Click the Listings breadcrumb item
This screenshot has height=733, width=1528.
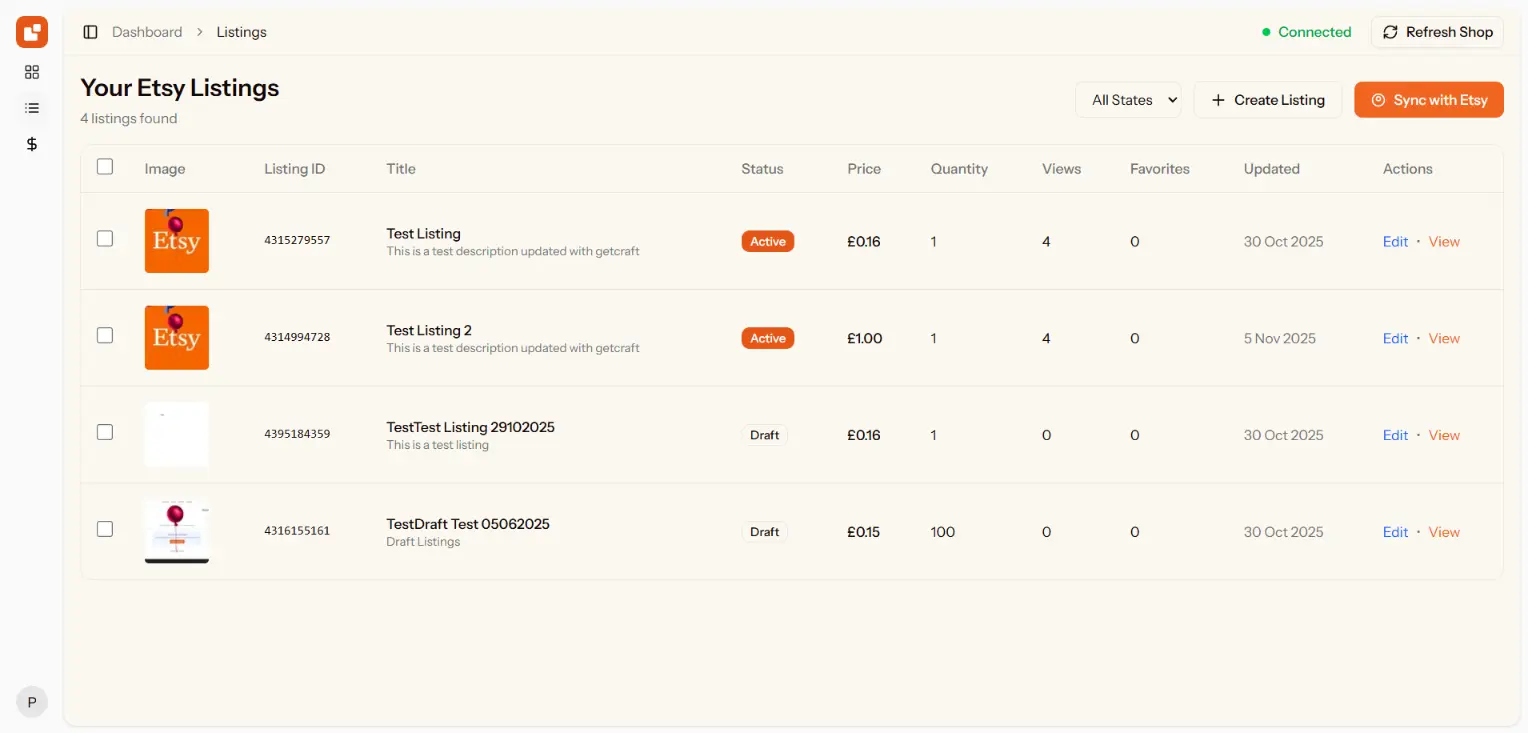click(241, 32)
